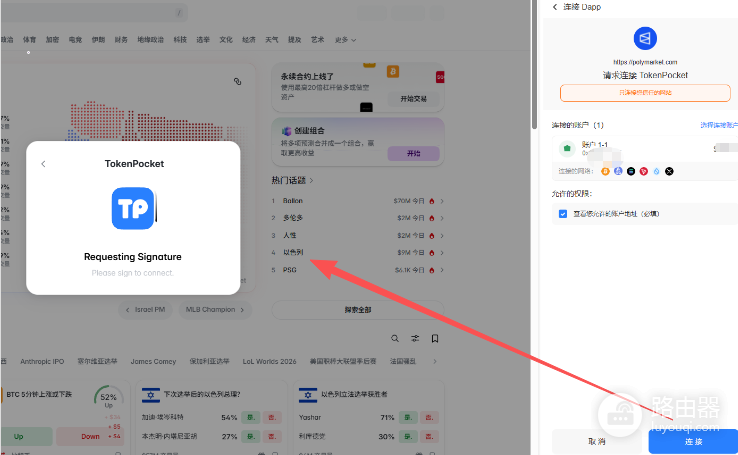Viewport: 738px width, 455px height.
Task: Click the 账户 1-1 account row
Action: coord(645,148)
